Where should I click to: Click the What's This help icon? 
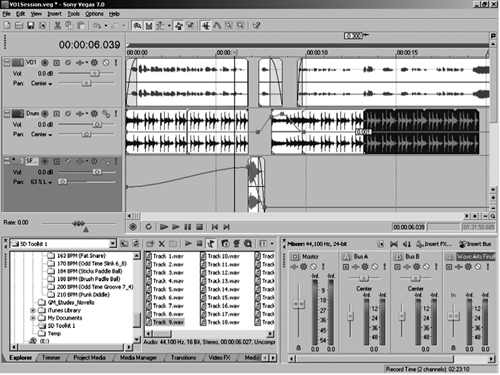256,25
